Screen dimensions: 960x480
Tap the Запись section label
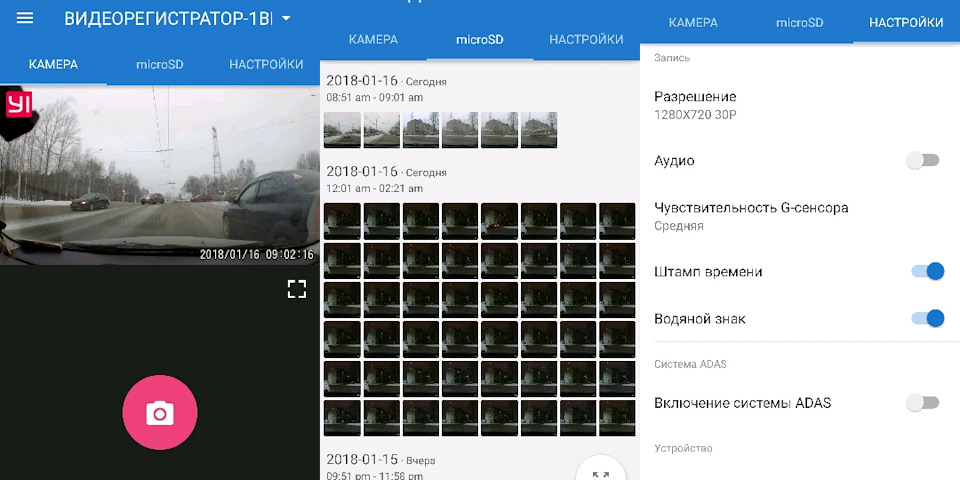(x=672, y=58)
